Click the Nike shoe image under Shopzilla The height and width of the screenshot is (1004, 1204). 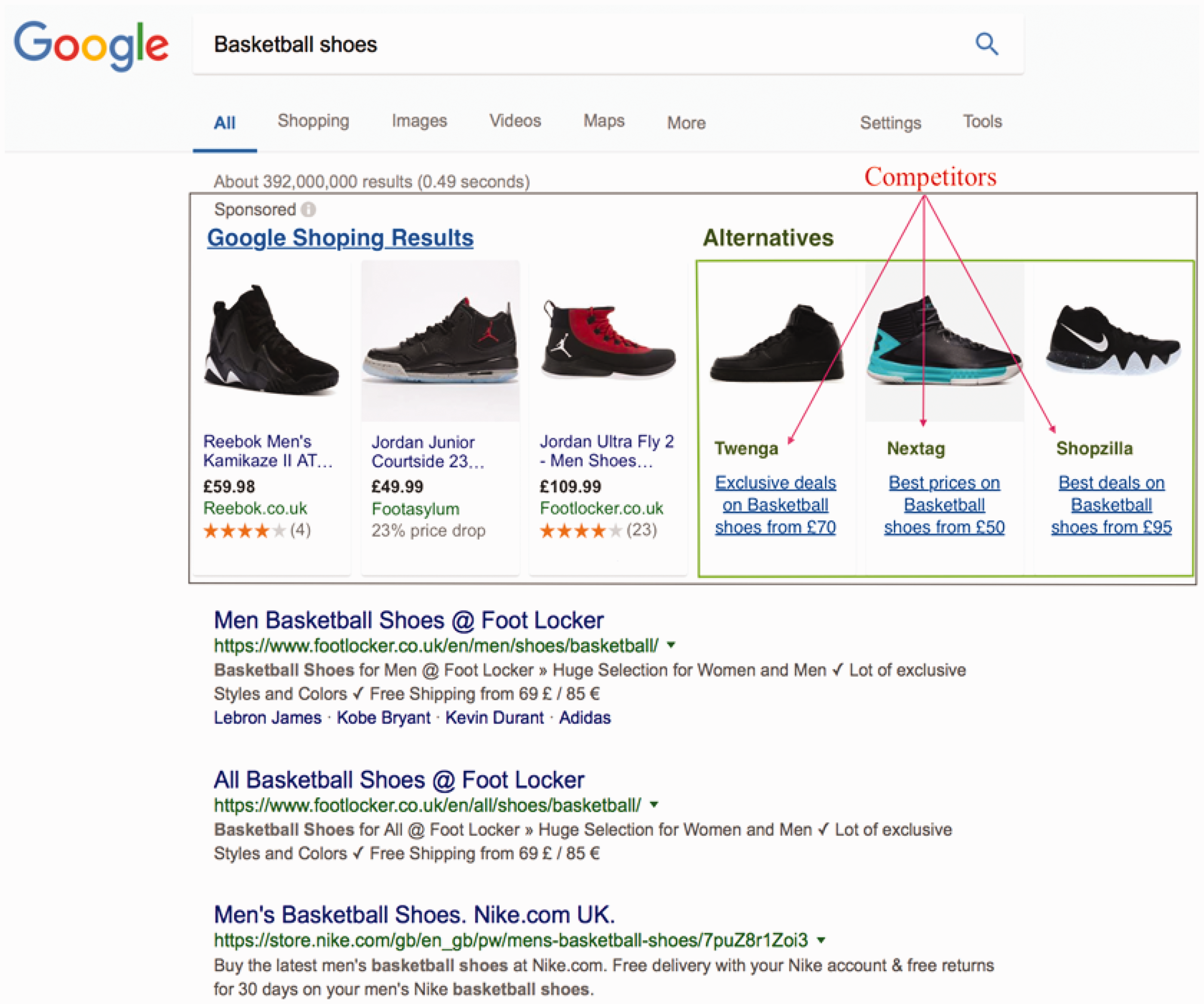pos(1112,339)
